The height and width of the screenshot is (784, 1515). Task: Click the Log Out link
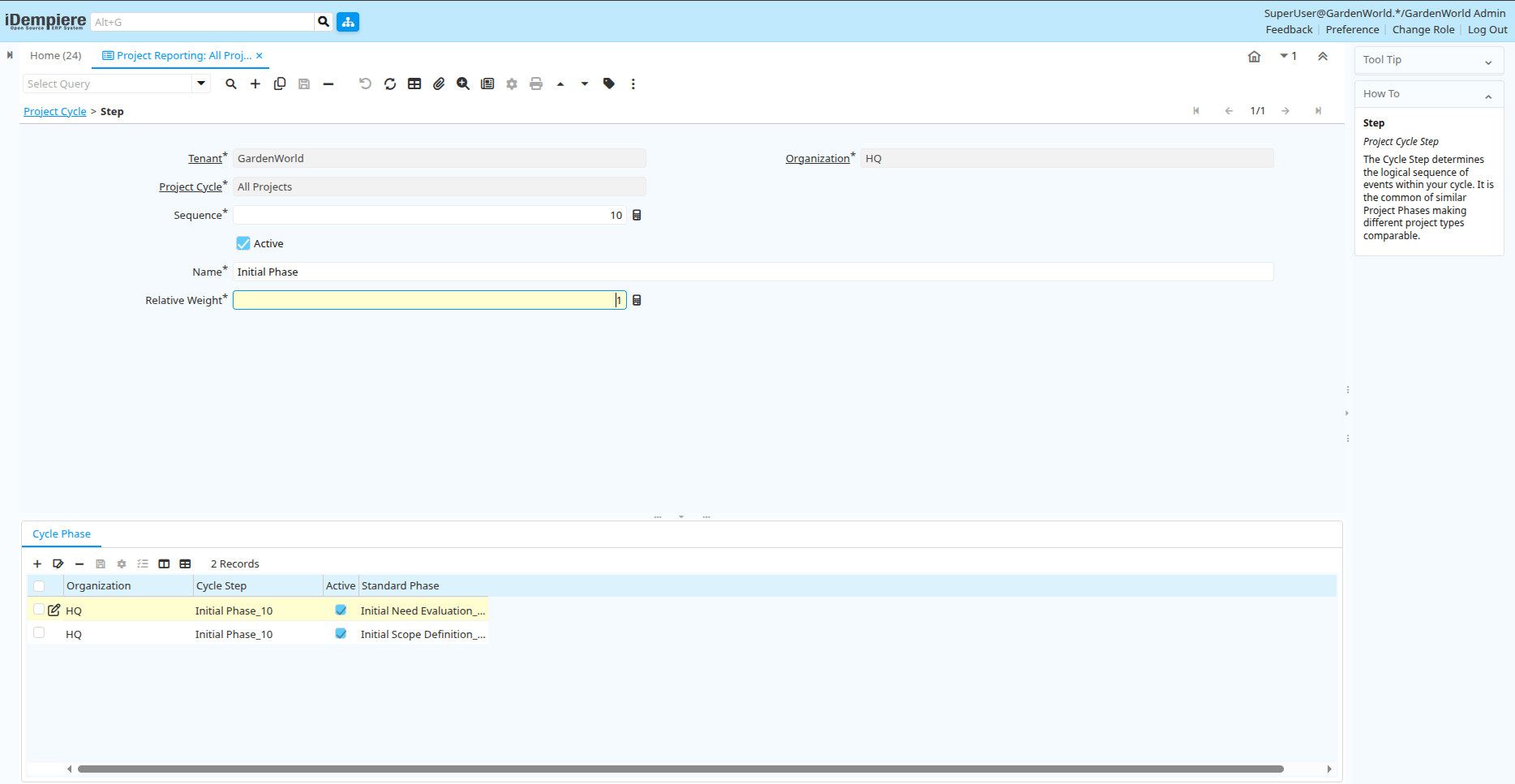click(x=1487, y=29)
